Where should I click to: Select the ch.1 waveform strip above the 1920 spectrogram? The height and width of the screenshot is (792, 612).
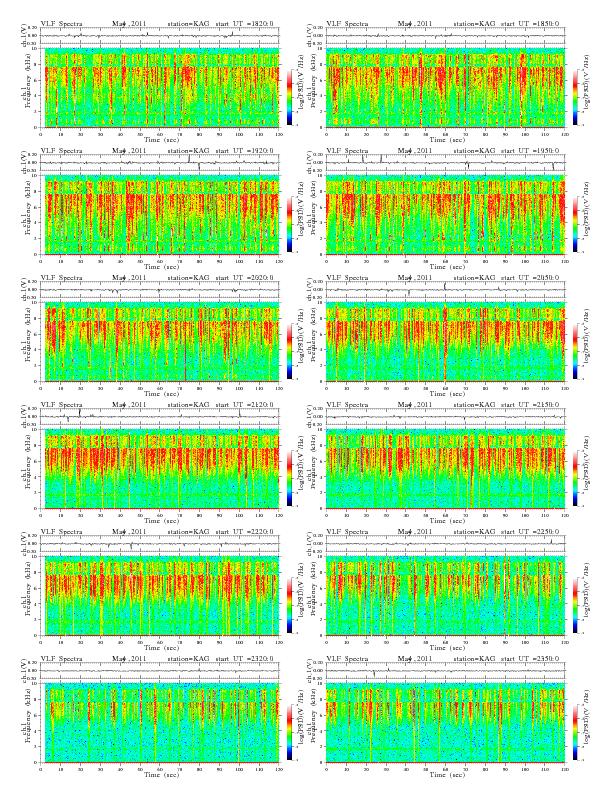tap(160, 163)
